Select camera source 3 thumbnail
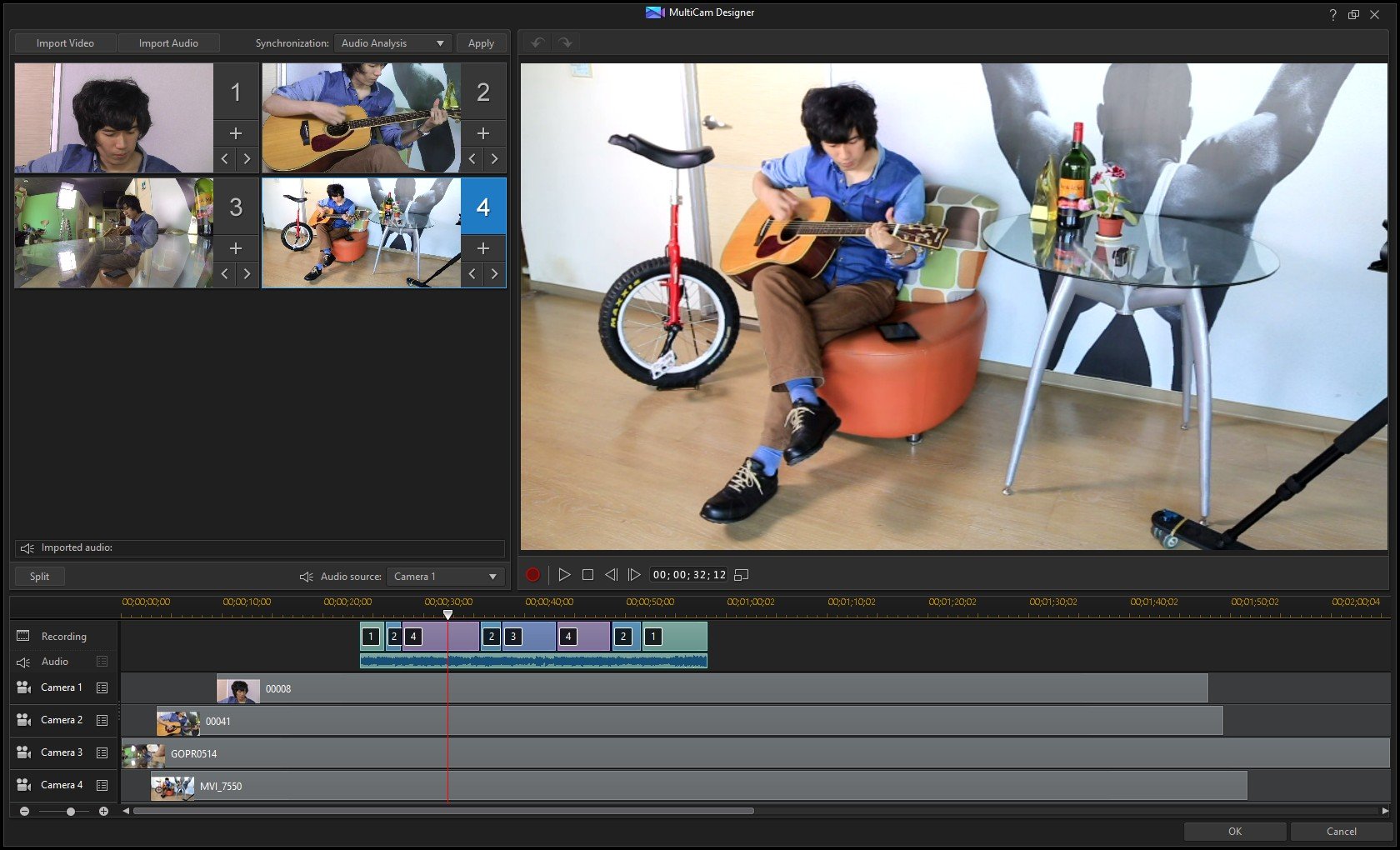The image size is (1400, 850). (114, 232)
